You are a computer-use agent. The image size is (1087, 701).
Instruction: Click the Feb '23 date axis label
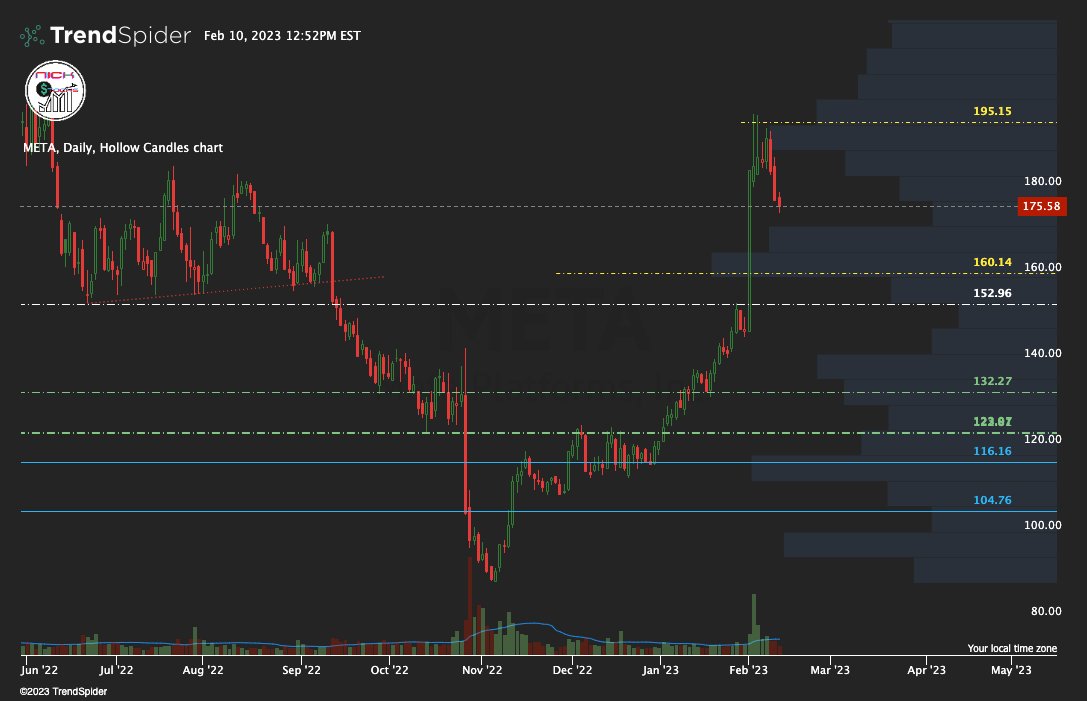tap(749, 670)
